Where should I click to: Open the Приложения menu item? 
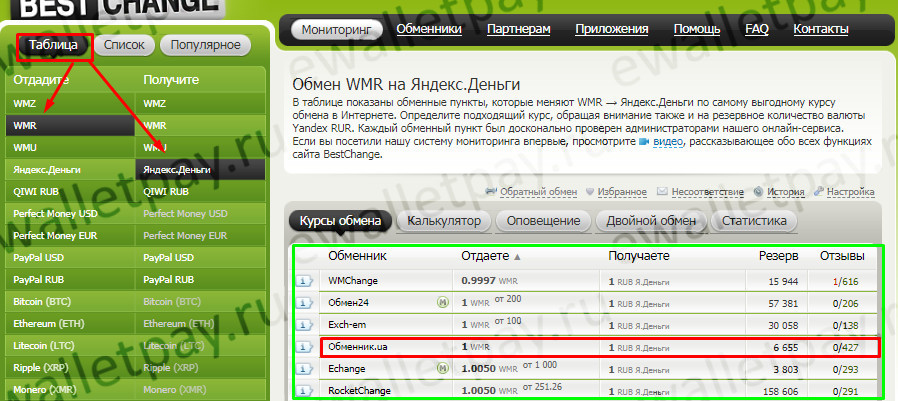(612, 29)
